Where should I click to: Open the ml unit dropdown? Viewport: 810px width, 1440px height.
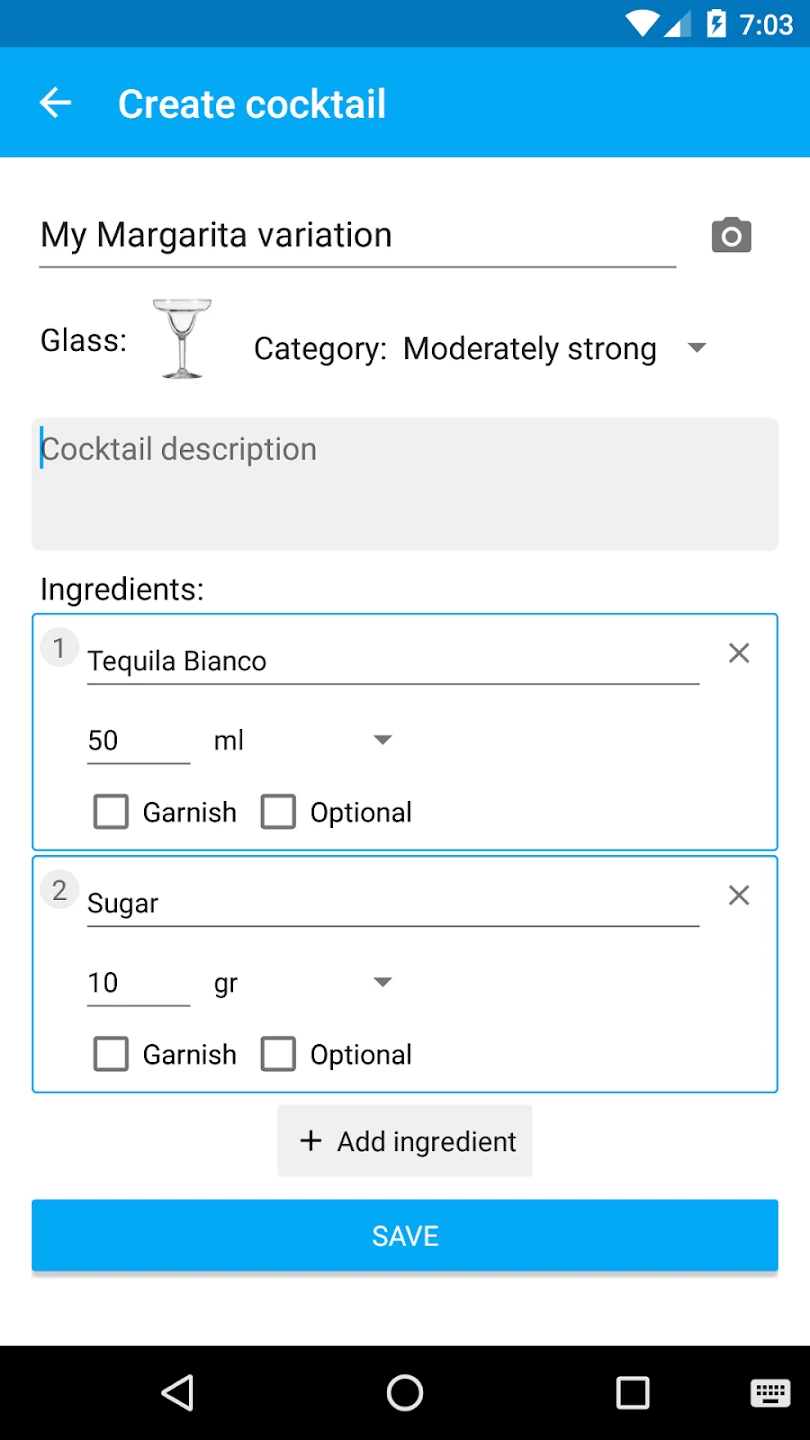click(302, 741)
